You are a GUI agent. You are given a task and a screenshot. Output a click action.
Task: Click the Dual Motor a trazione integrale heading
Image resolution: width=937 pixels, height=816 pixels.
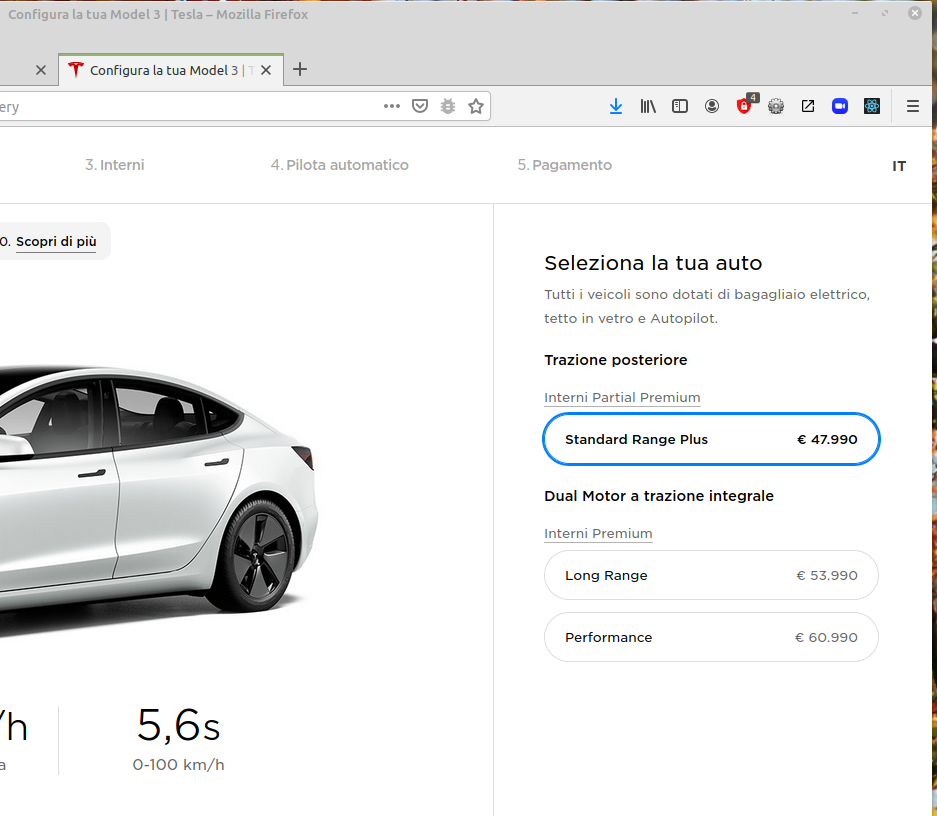pyautogui.click(x=659, y=496)
